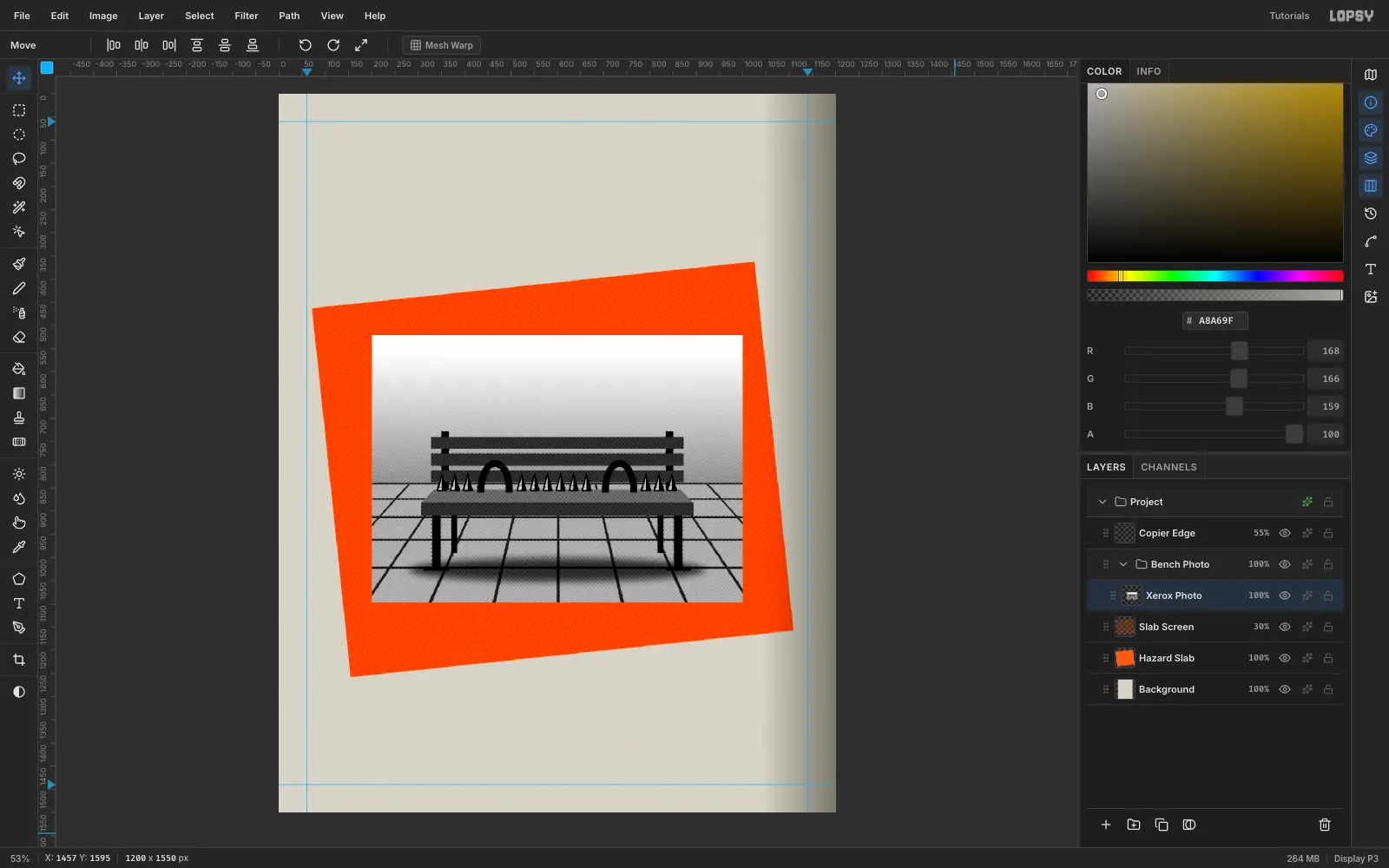Select the polygon shape tool
The height and width of the screenshot is (868, 1389).
[x=18, y=579]
